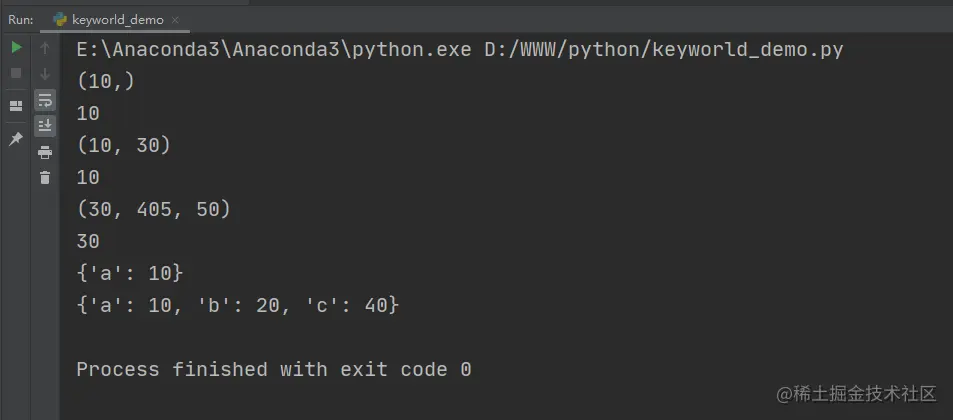Toggle Soft-Wrap for the console output
Image resolution: width=953 pixels, height=420 pixels.
45,100
